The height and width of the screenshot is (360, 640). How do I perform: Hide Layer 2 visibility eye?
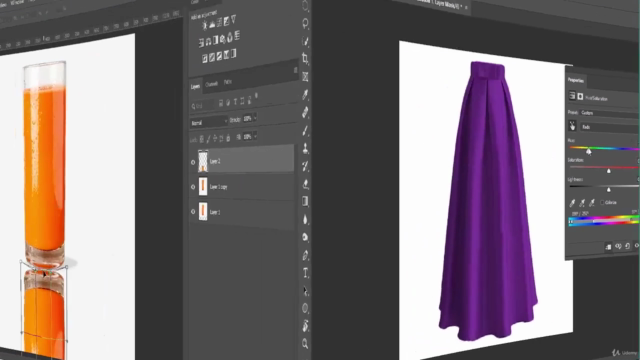pyautogui.click(x=193, y=162)
